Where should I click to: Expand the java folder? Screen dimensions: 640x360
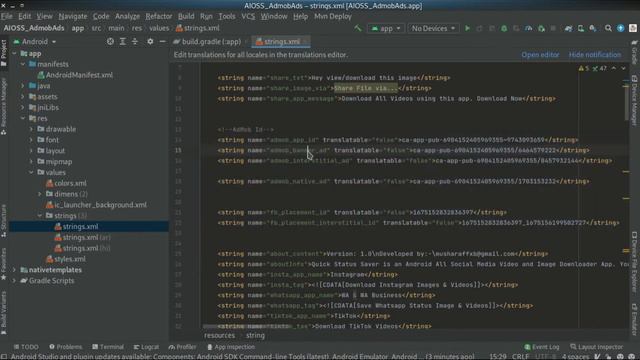(23, 86)
